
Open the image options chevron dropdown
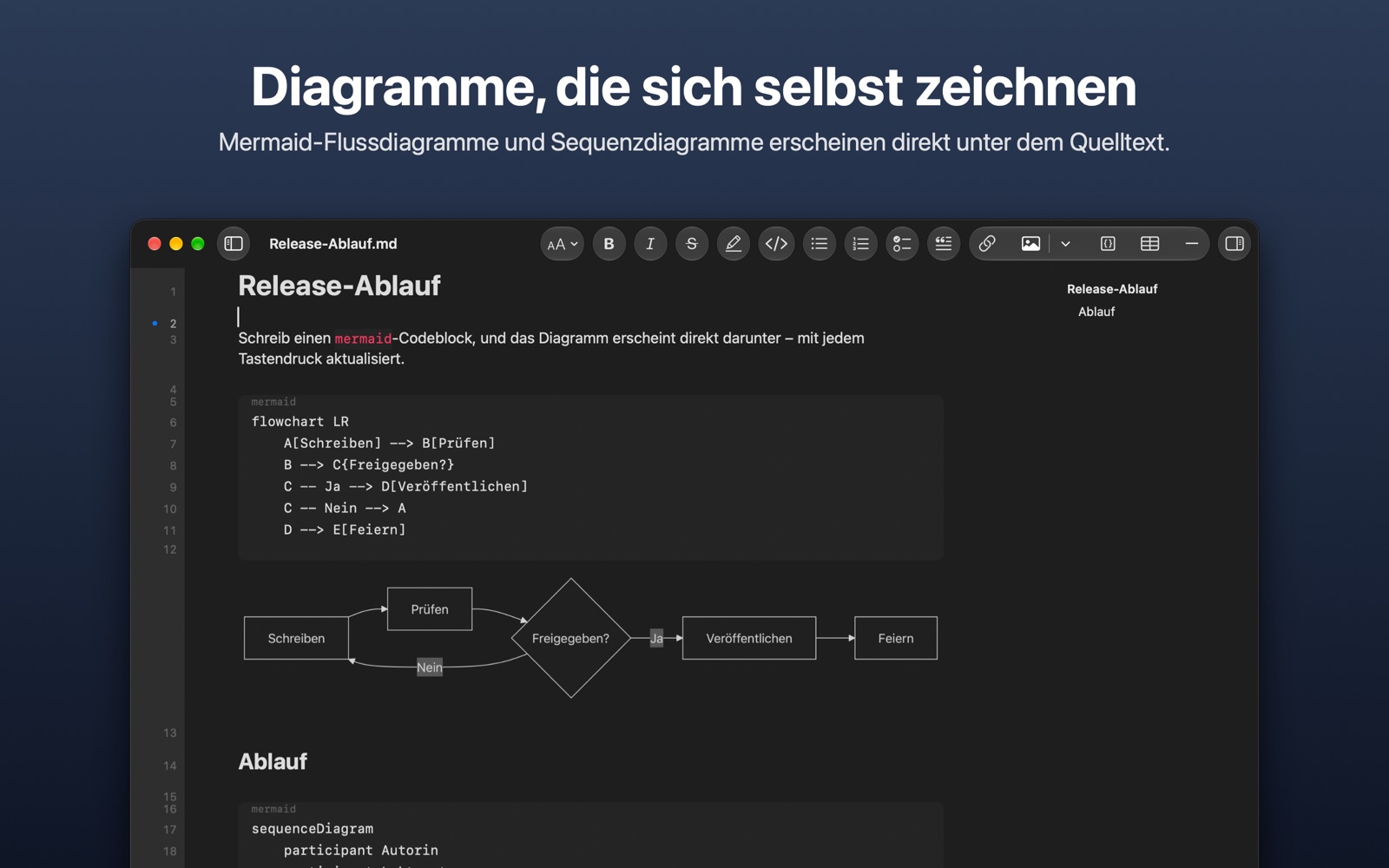[x=1065, y=244]
